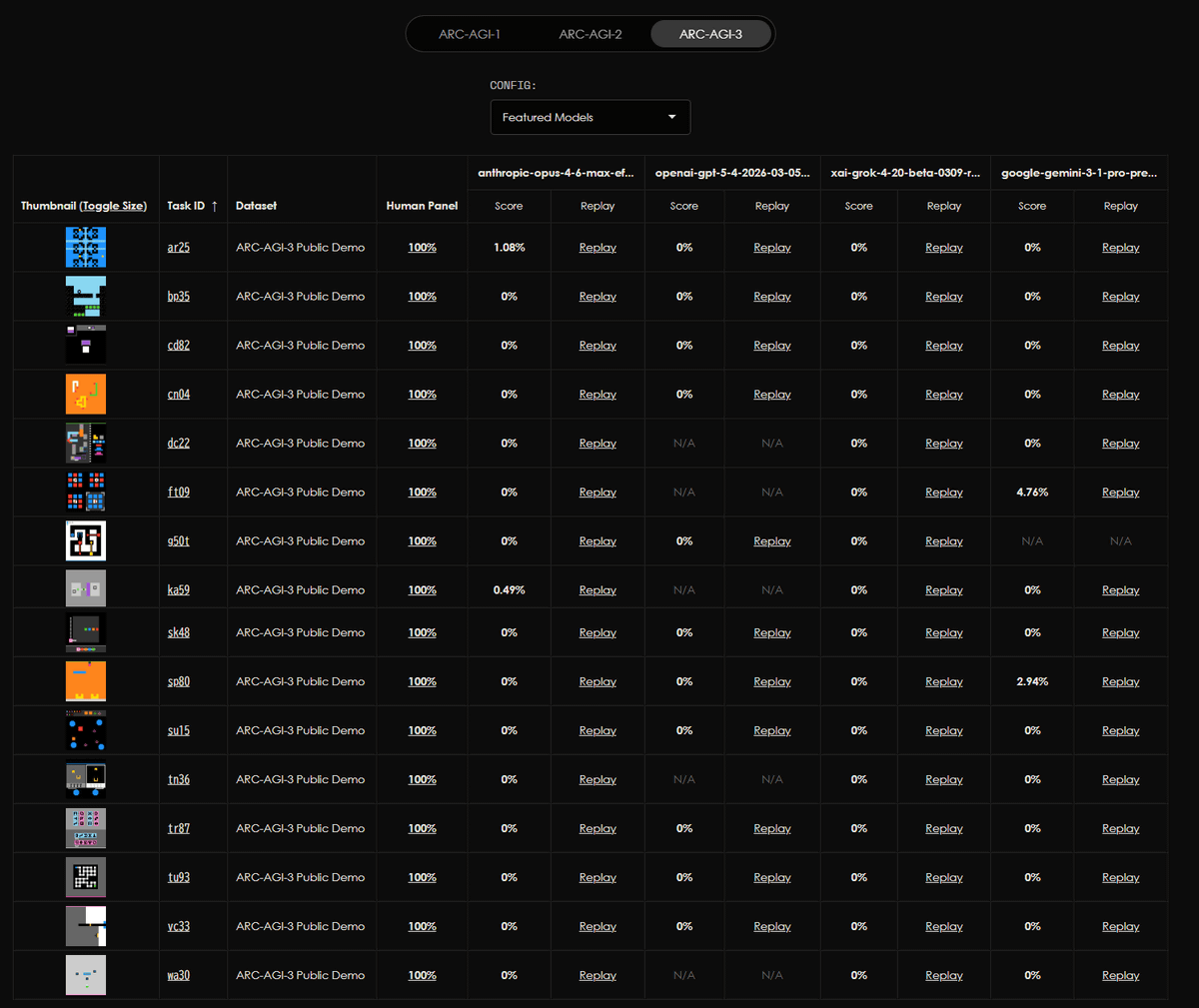Viewport: 1199px width, 1008px height.
Task: Open google-gemini Replay for ft09 row
Action: click(1120, 493)
